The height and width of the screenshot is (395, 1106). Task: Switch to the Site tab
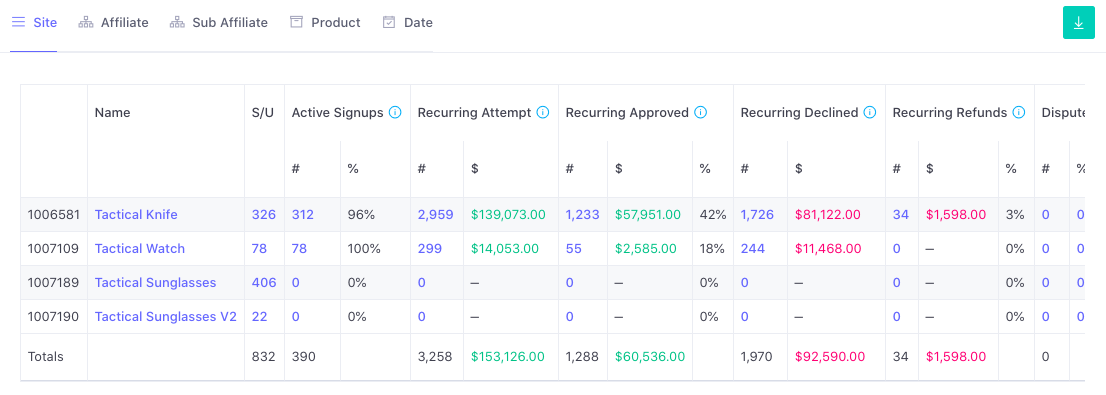[34, 23]
